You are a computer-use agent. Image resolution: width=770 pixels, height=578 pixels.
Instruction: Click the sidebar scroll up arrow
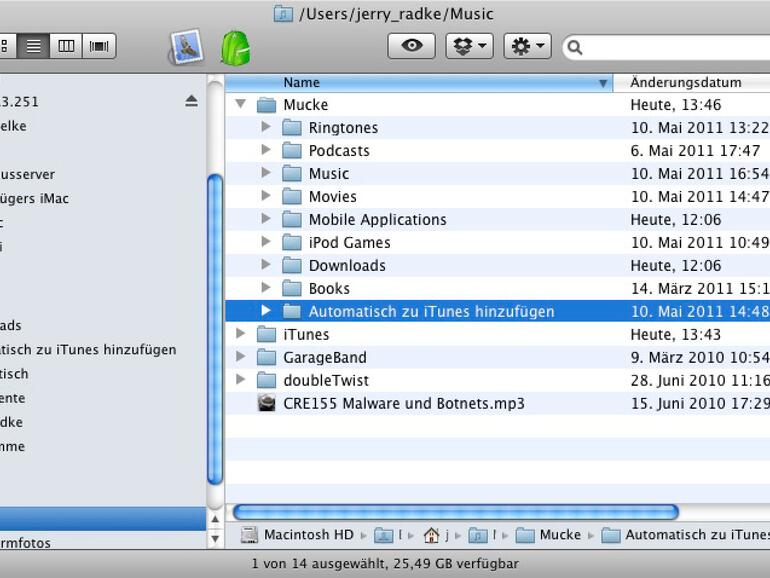(x=215, y=519)
